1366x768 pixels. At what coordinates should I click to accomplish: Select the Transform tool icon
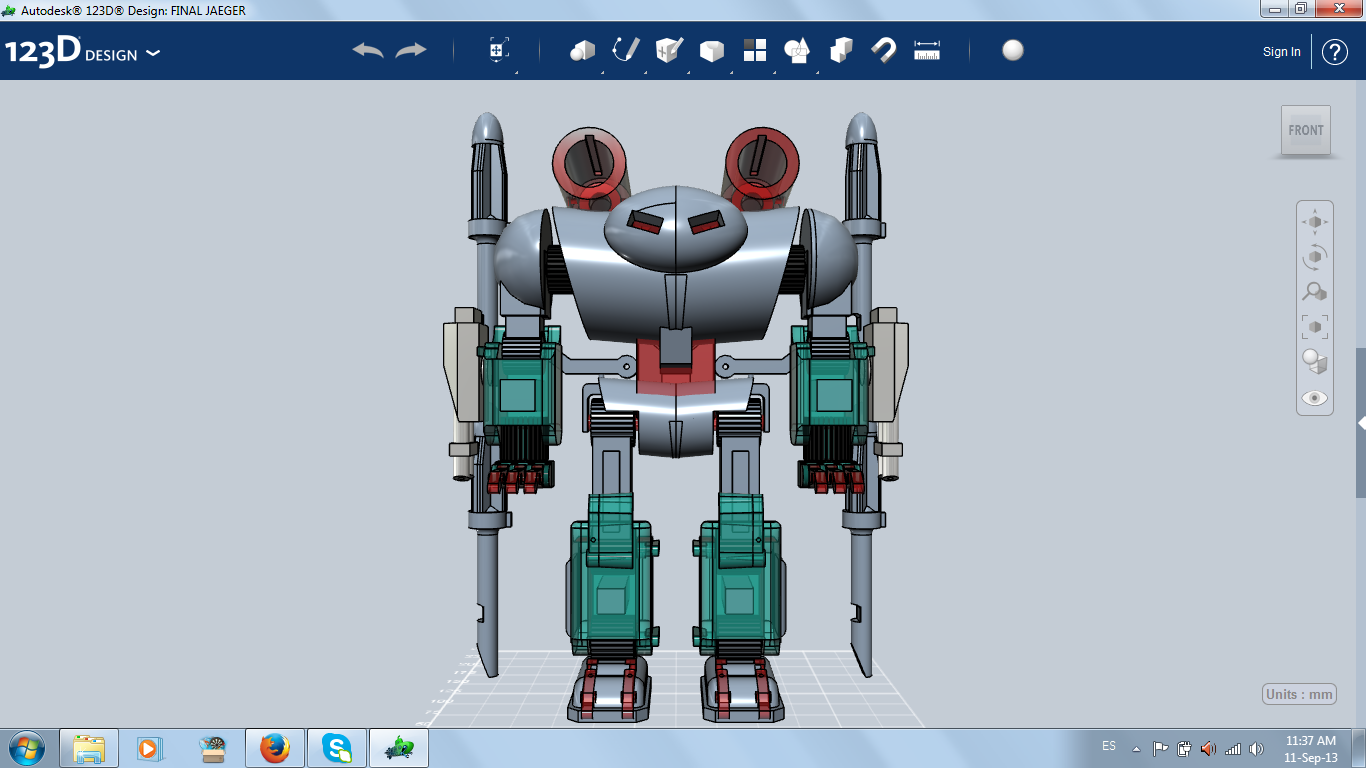click(497, 48)
